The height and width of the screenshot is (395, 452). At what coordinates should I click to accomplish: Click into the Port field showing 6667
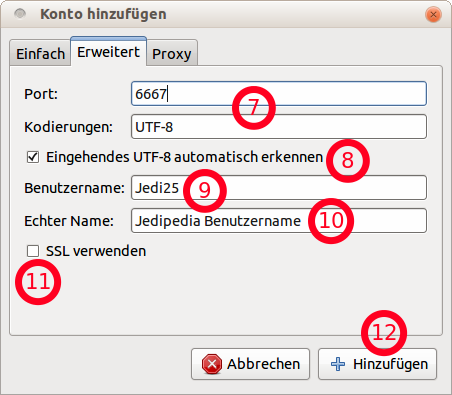(x=279, y=94)
